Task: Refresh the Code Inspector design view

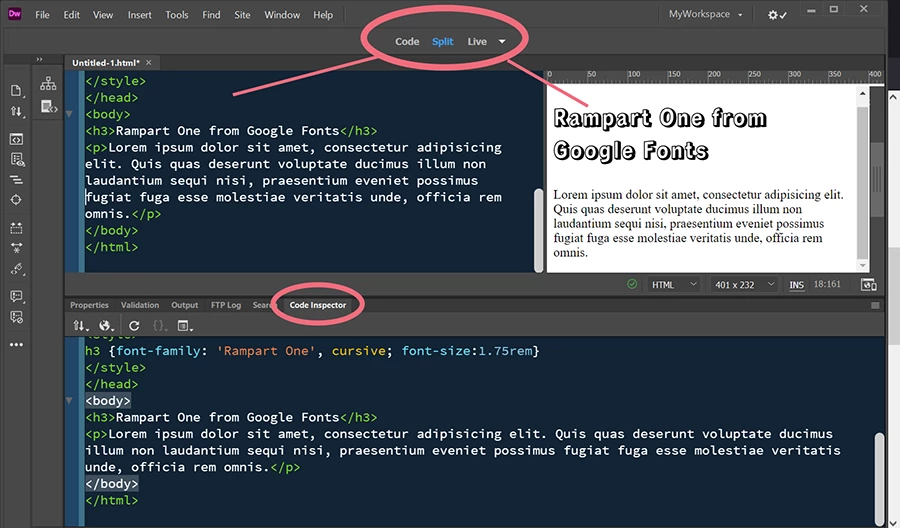Action: 134,326
